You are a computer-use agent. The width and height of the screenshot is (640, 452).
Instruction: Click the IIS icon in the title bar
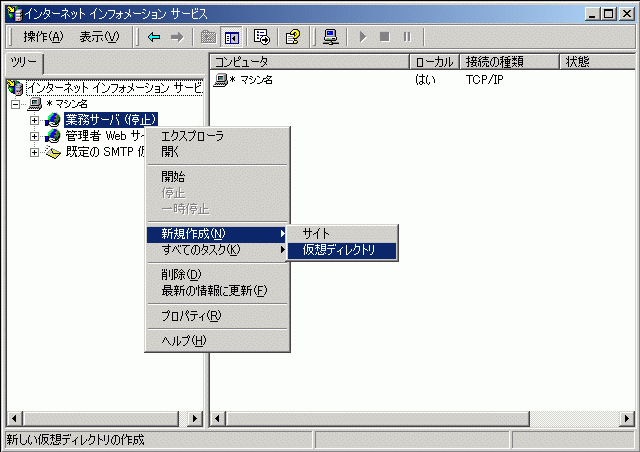click(x=15, y=13)
